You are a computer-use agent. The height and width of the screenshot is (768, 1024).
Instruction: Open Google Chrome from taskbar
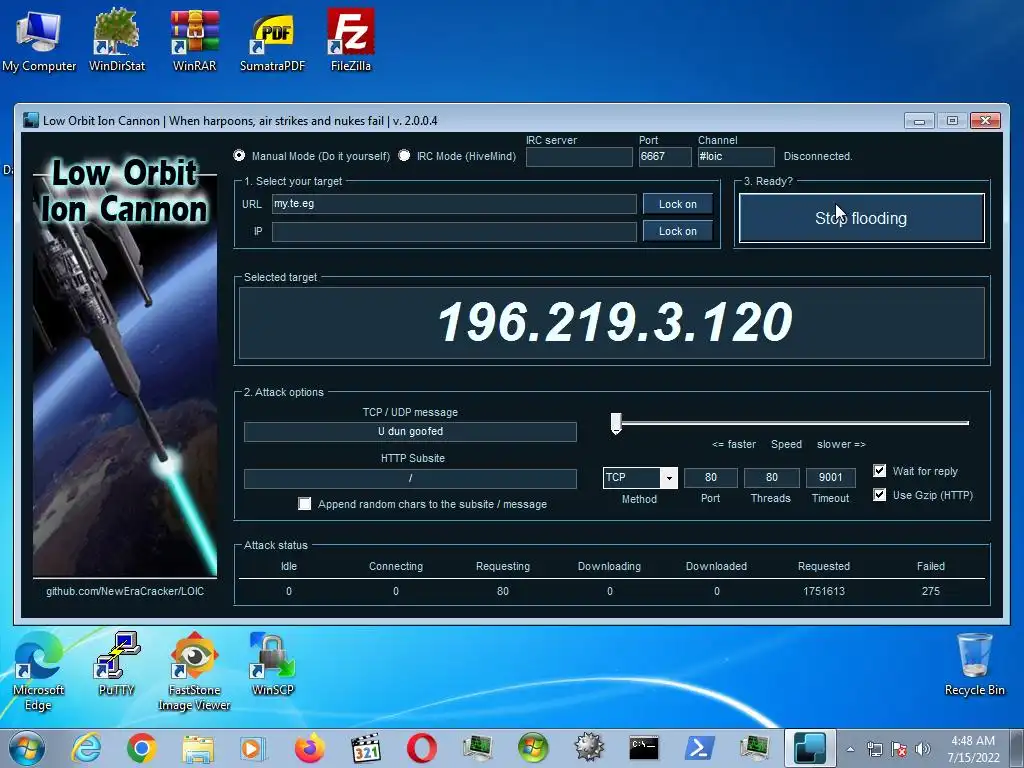tap(141, 748)
